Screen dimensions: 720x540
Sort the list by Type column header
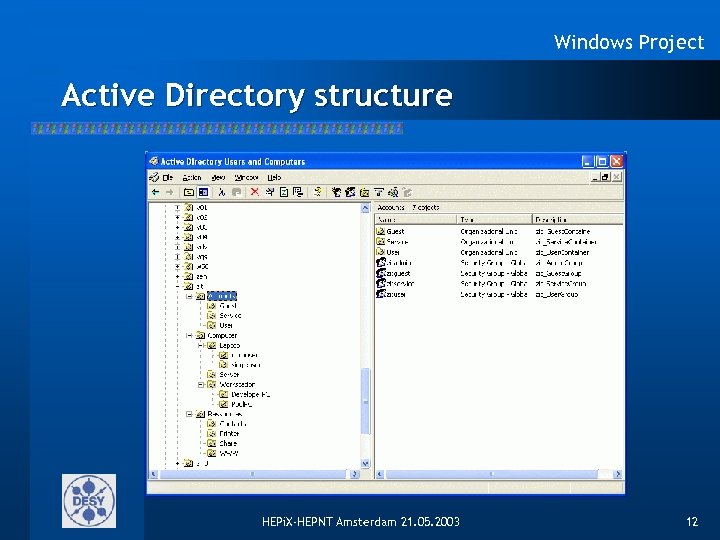[495, 219]
